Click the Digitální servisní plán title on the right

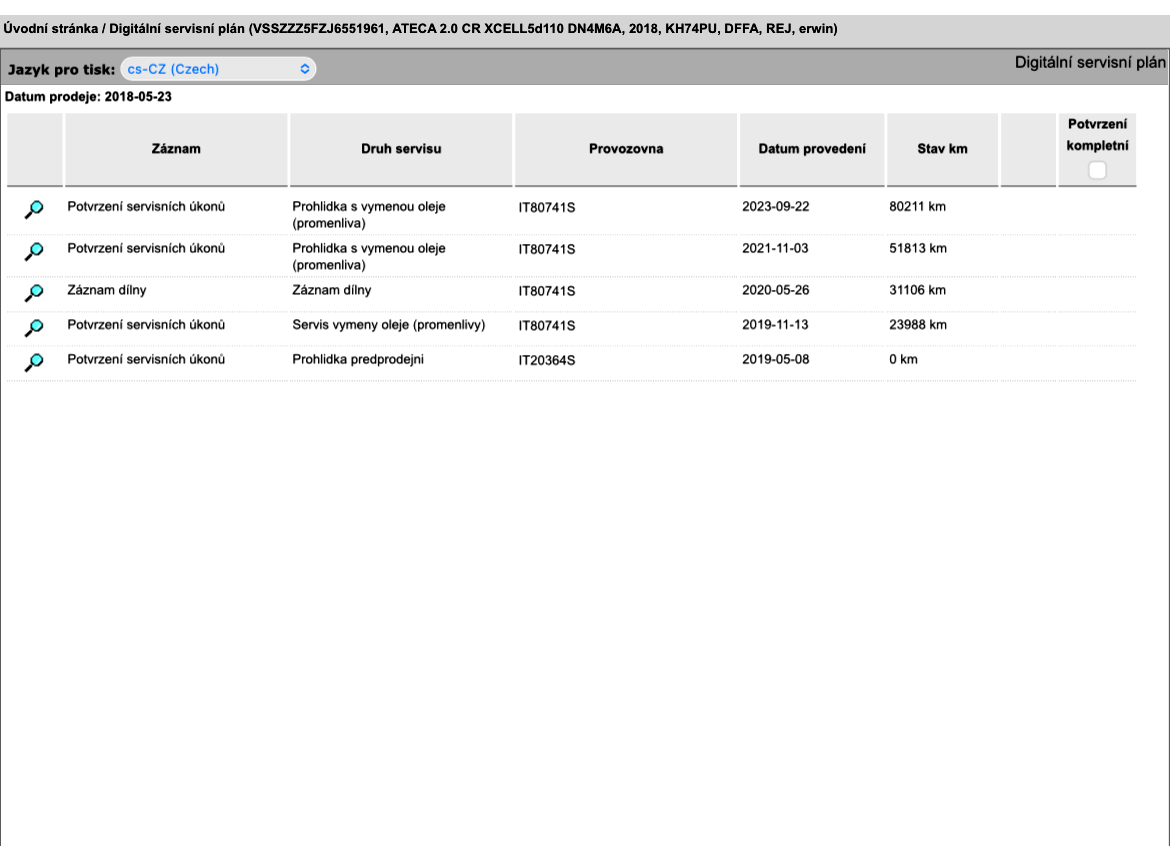[1090, 63]
